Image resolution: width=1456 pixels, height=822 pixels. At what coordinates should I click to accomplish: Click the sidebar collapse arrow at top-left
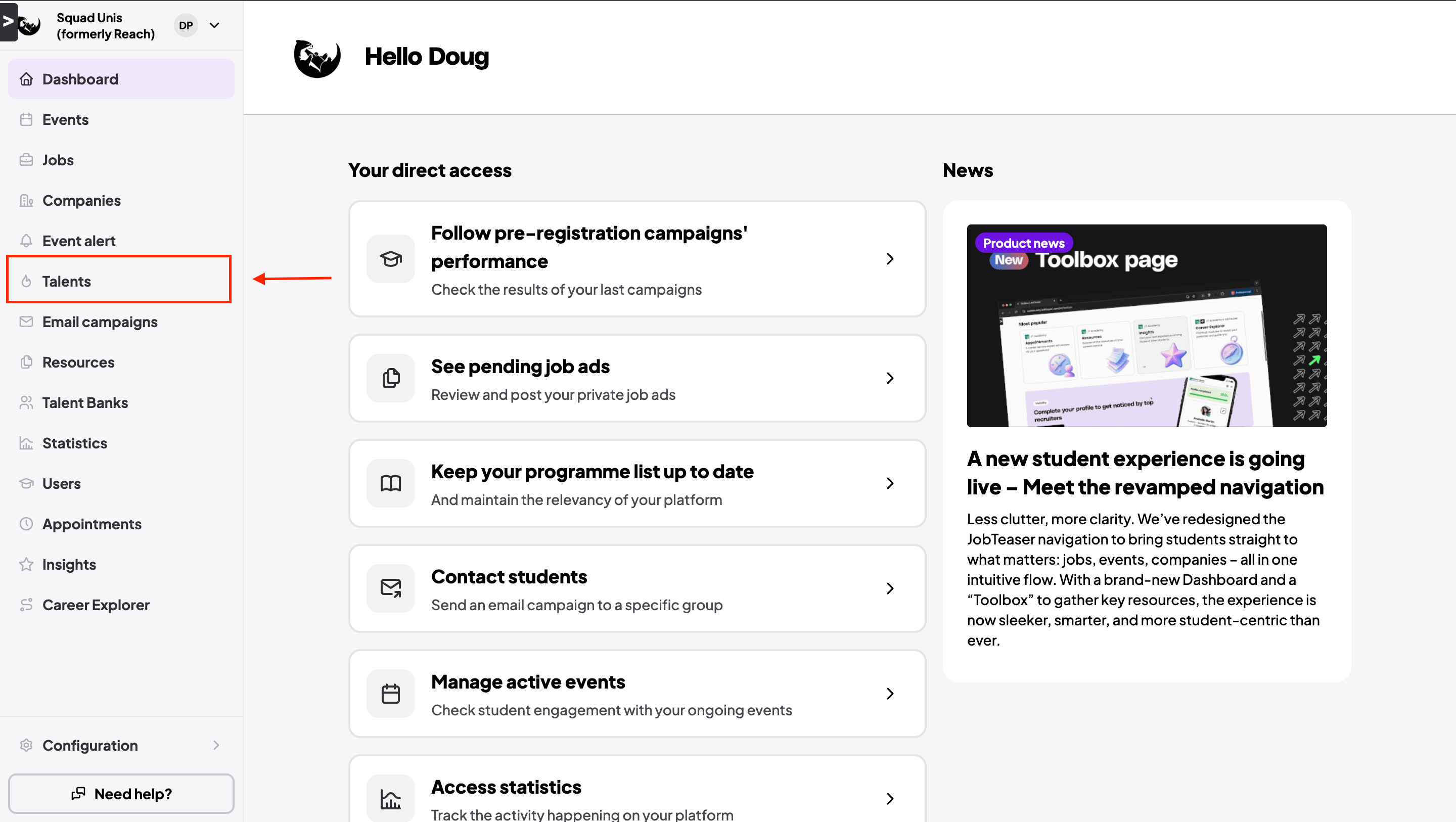click(x=8, y=21)
